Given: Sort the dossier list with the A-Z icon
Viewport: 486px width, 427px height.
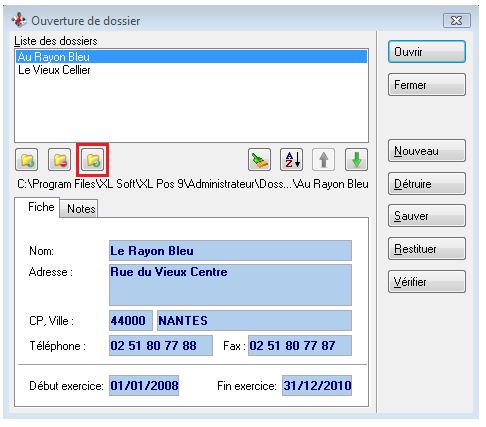Looking at the screenshot, I should (292, 160).
